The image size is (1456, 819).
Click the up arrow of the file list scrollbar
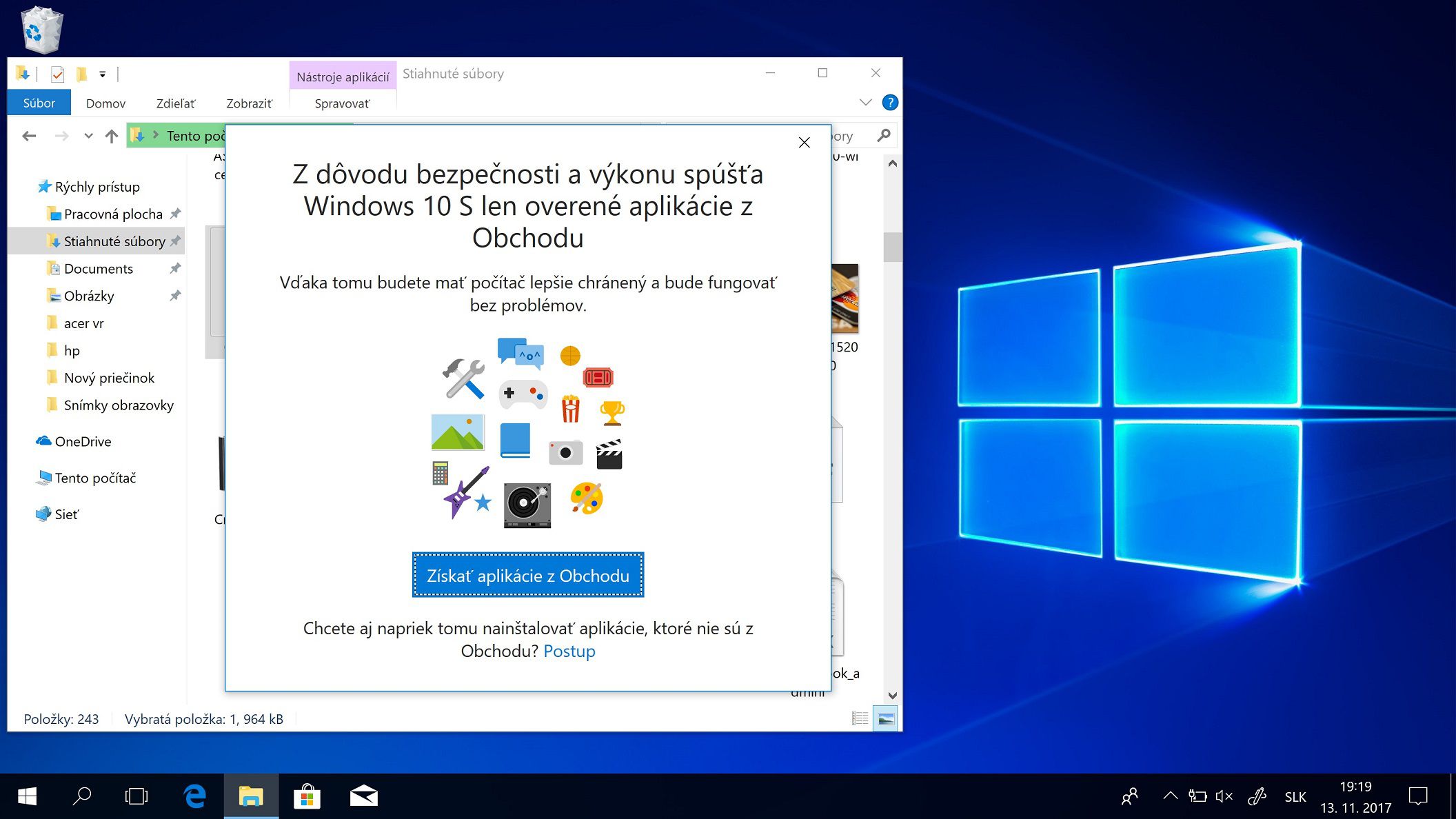pyautogui.click(x=892, y=163)
